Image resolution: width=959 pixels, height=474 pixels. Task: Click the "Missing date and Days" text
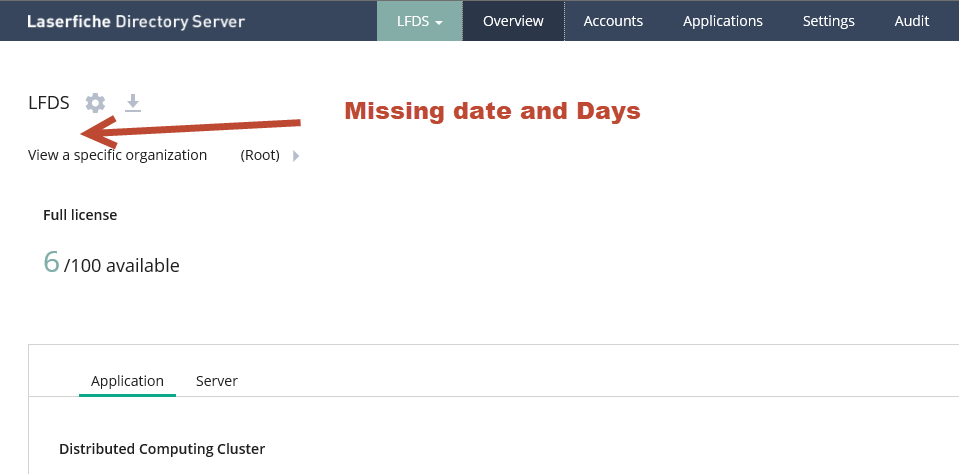pyautogui.click(x=492, y=111)
